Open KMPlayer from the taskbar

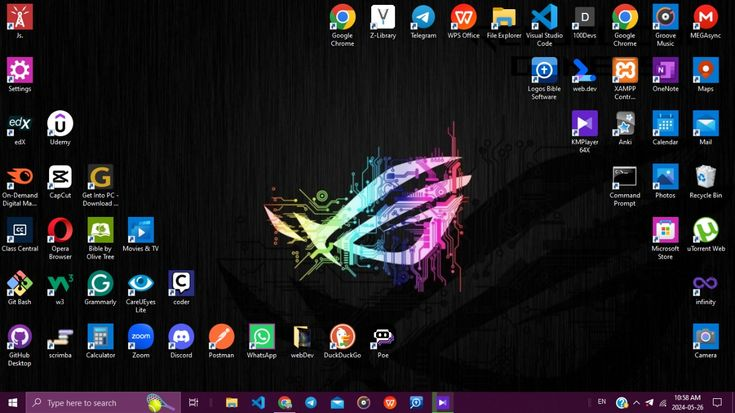pos(442,403)
